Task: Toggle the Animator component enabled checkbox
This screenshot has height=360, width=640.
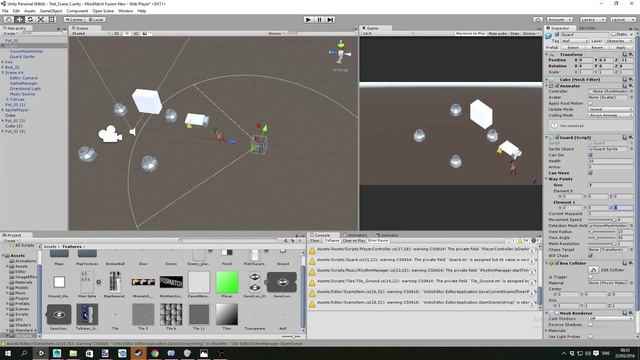Action: click(557, 86)
